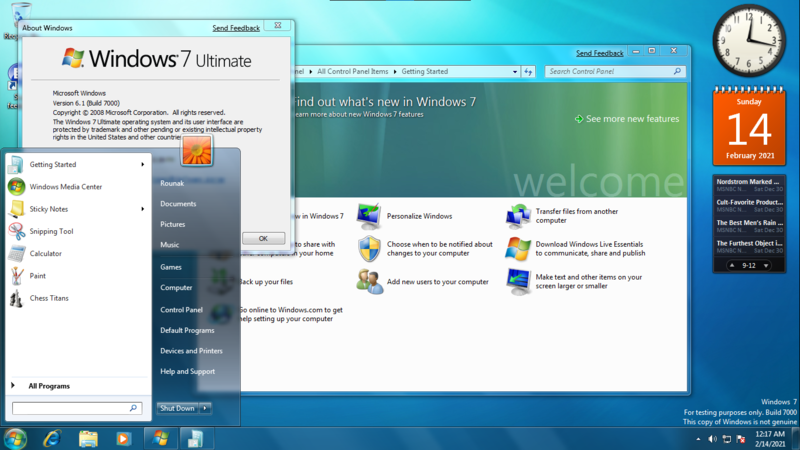Click the Shut Down button
This screenshot has height=450, width=800.
(178, 408)
